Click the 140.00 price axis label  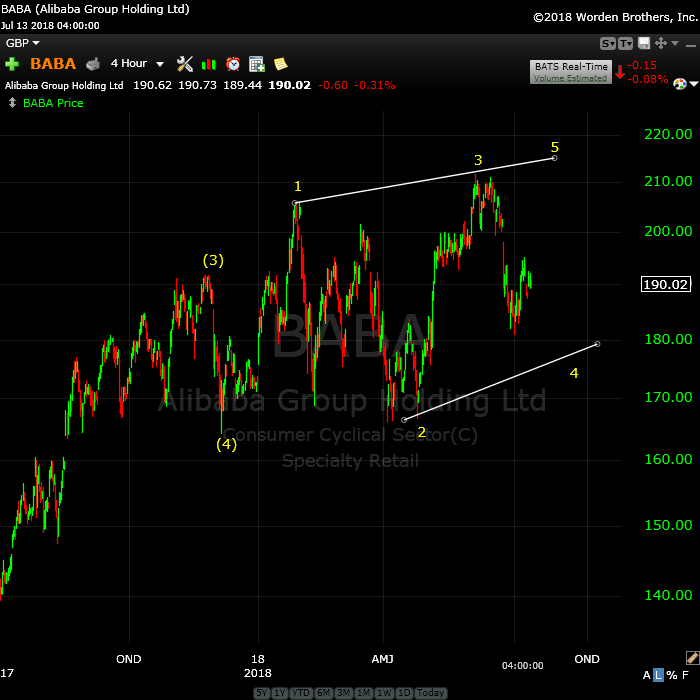coord(668,595)
